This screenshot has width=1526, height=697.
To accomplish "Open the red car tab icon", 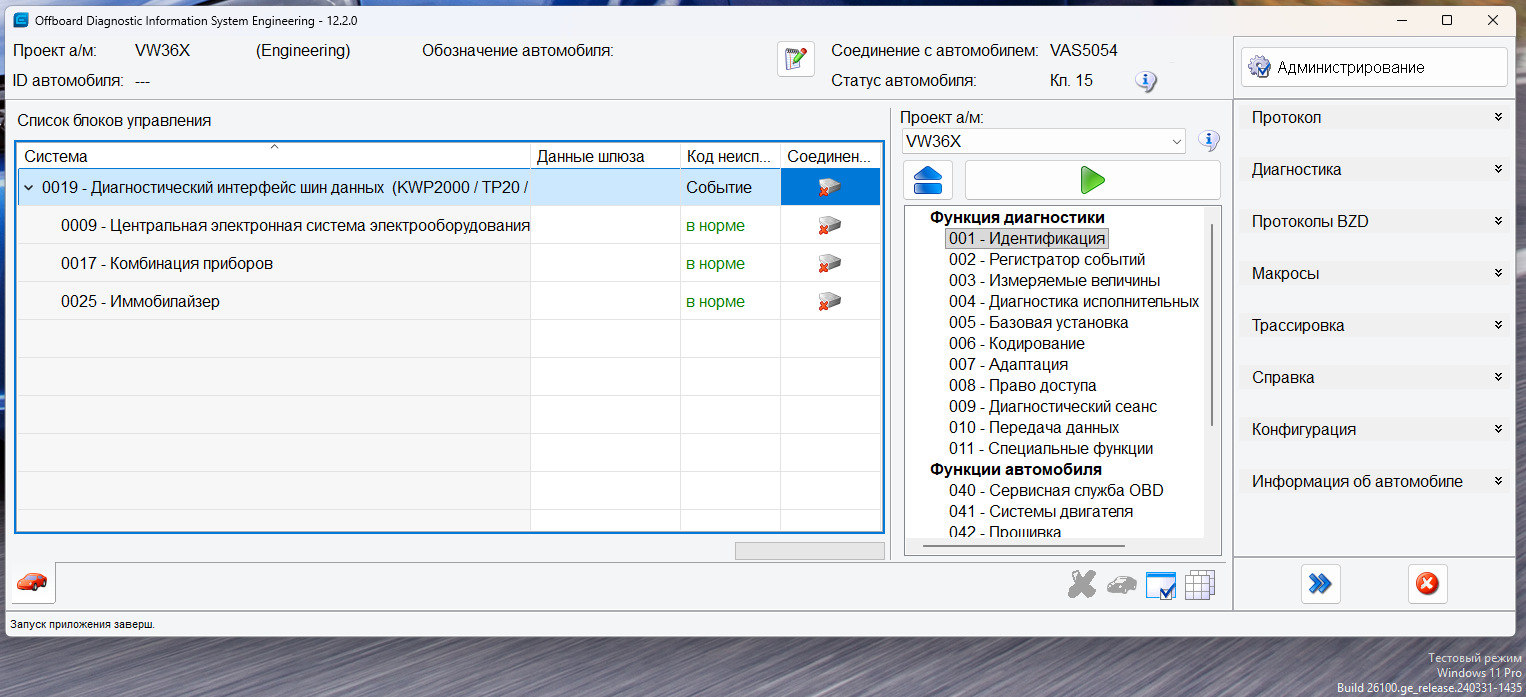I will 32,582.
